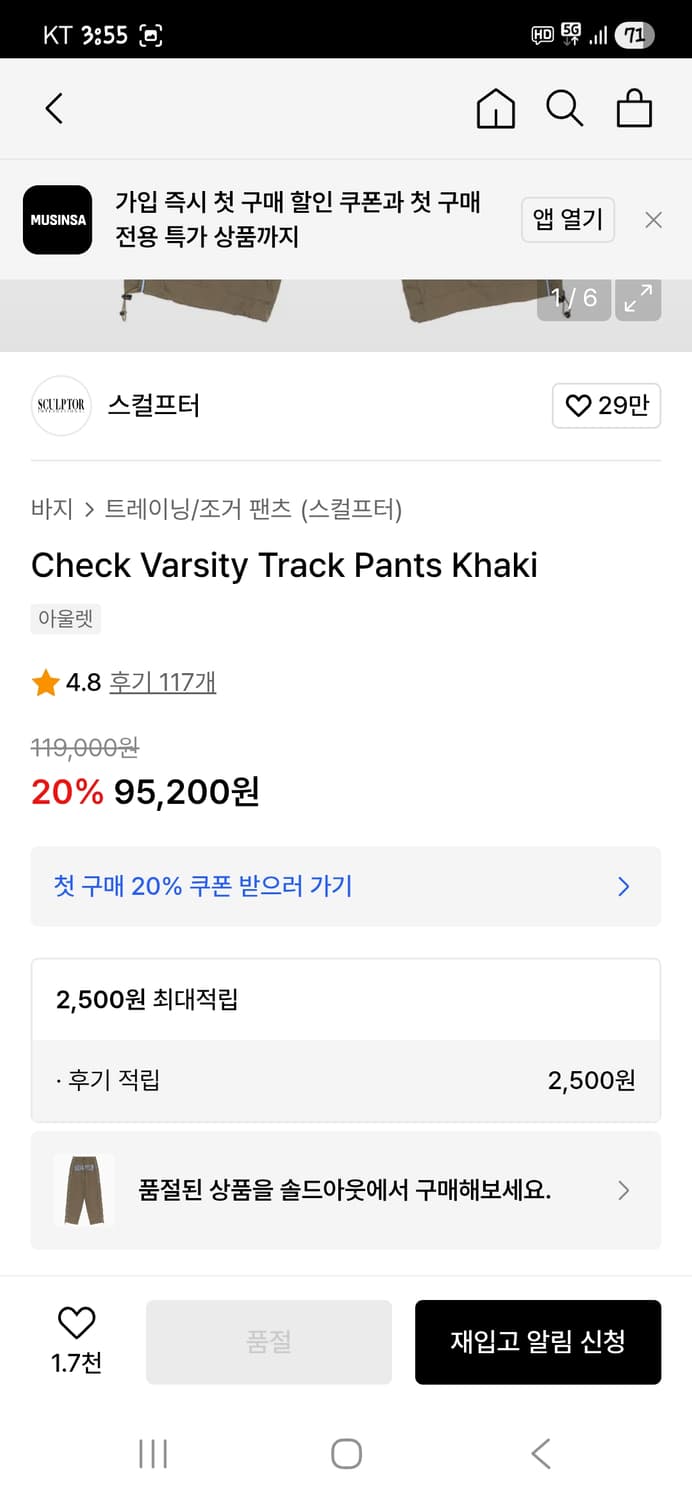Screen dimensions: 692x1500
Task: Open the shopping bag icon
Action: point(634,108)
